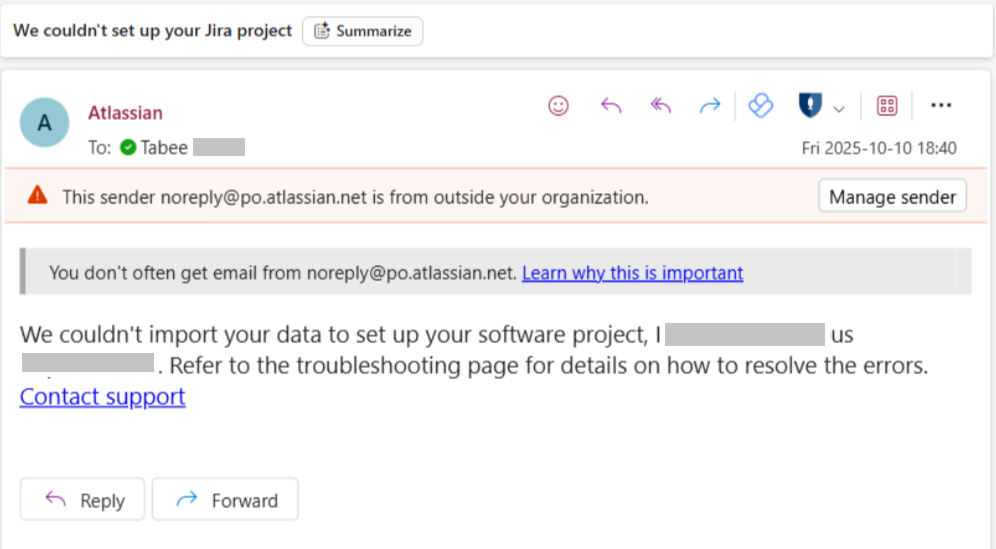Click the green verified check beside Tabee
The width and height of the screenshot is (996, 549).
tap(128, 147)
